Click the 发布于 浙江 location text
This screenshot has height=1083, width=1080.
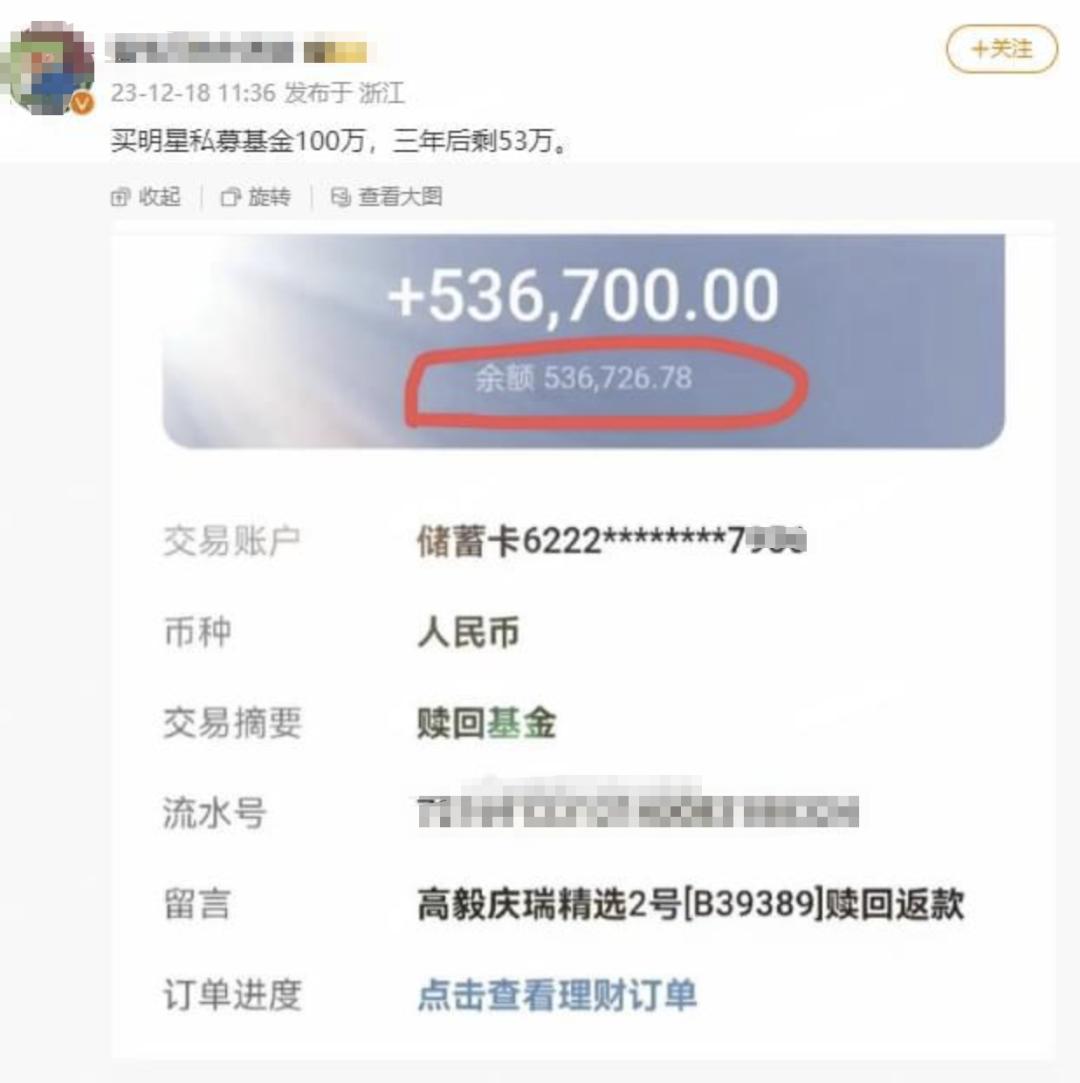coord(344,93)
